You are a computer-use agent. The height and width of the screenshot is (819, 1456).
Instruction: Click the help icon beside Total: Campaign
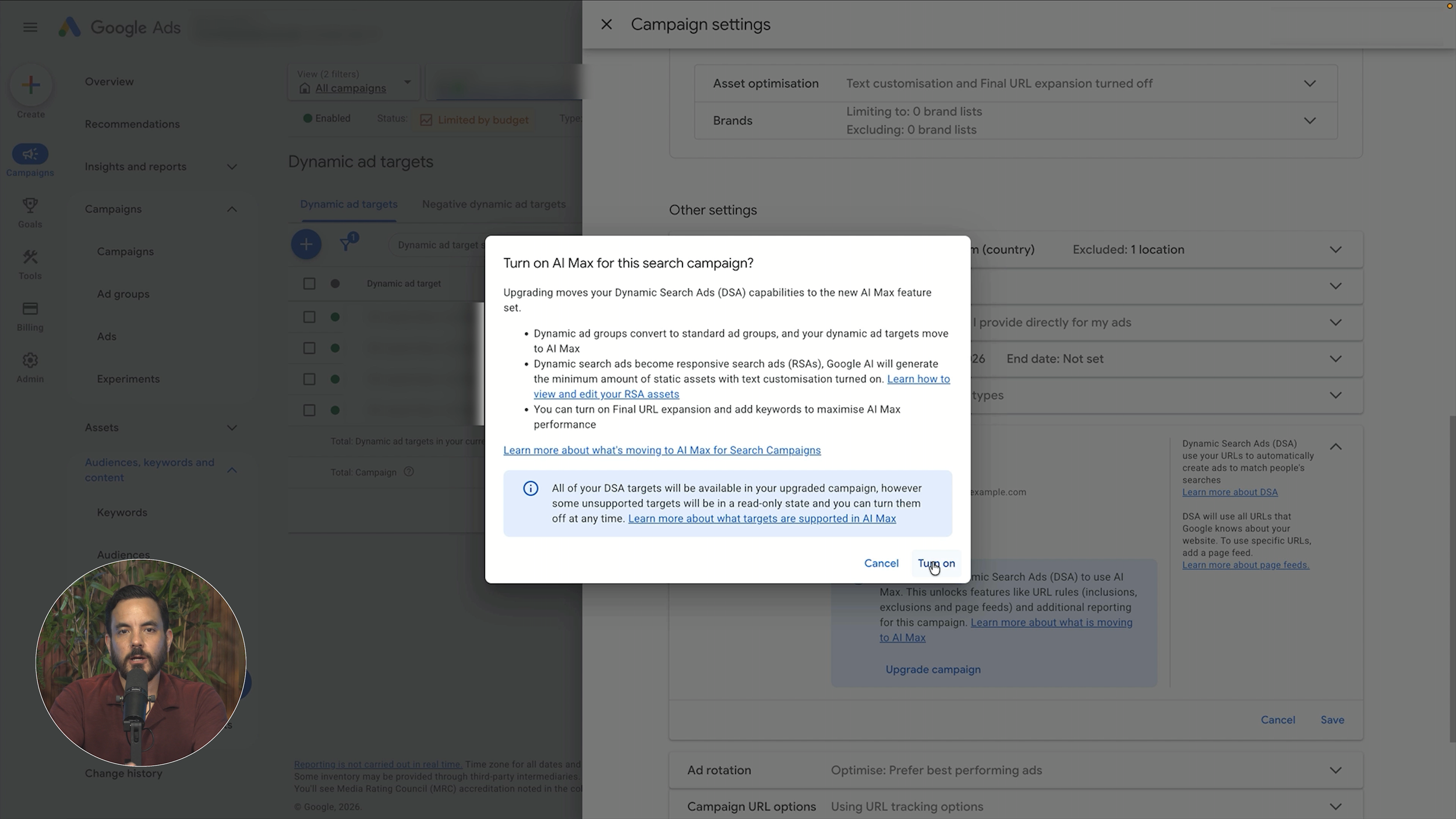[409, 472]
